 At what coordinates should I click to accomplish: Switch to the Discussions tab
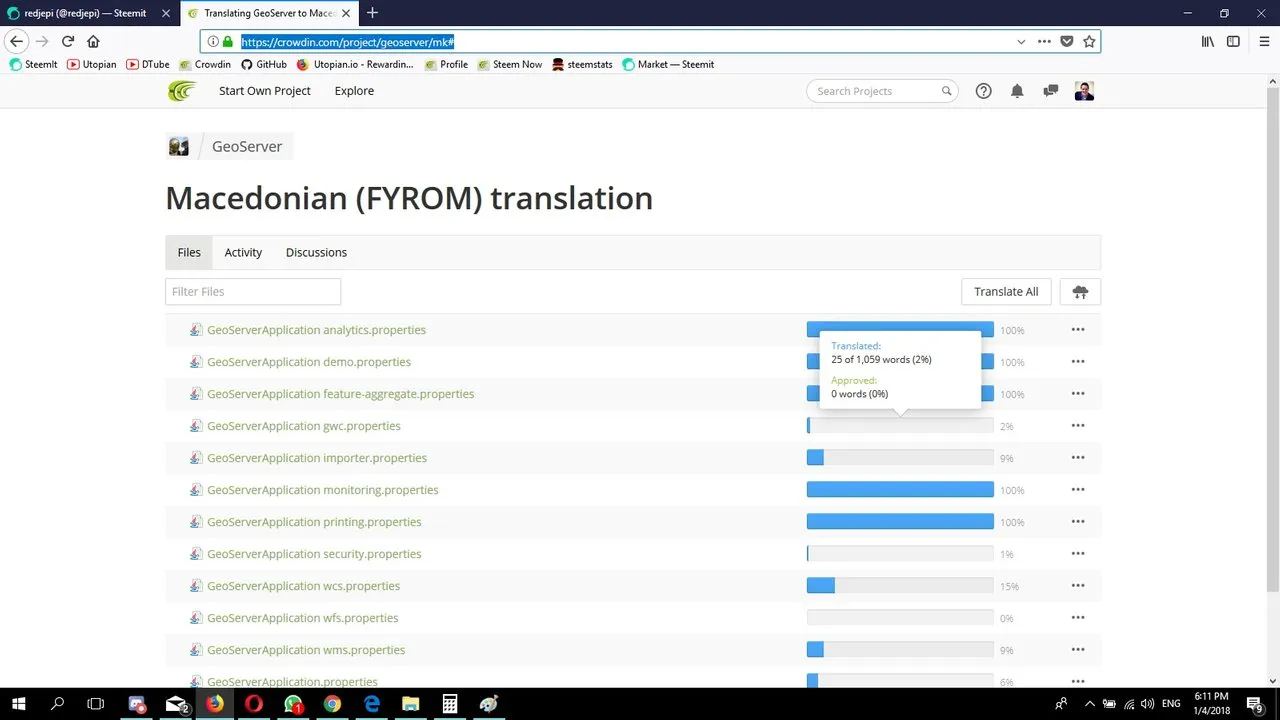(x=316, y=252)
